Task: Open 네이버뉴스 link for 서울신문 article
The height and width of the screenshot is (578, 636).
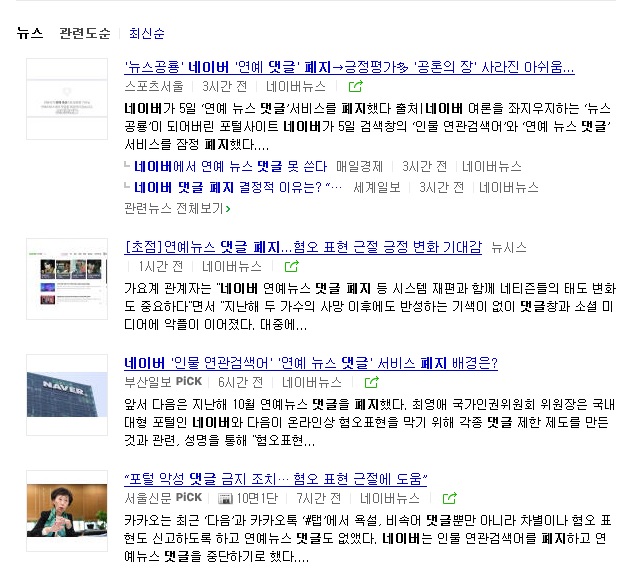Action: (x=389, y=498)
